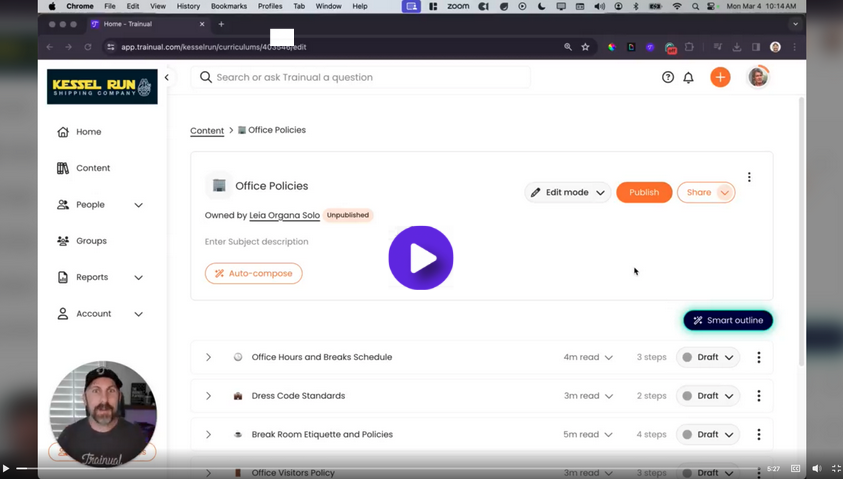
Task: Collapse the sidebar with the left chevron
Action: [x=167, y=77]
